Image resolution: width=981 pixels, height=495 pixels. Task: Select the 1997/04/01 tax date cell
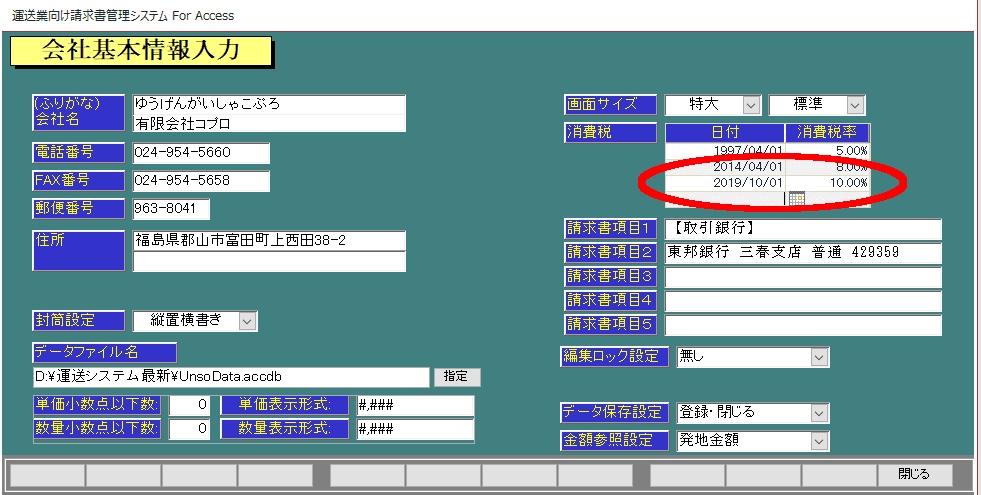click(x=724, y=151)
